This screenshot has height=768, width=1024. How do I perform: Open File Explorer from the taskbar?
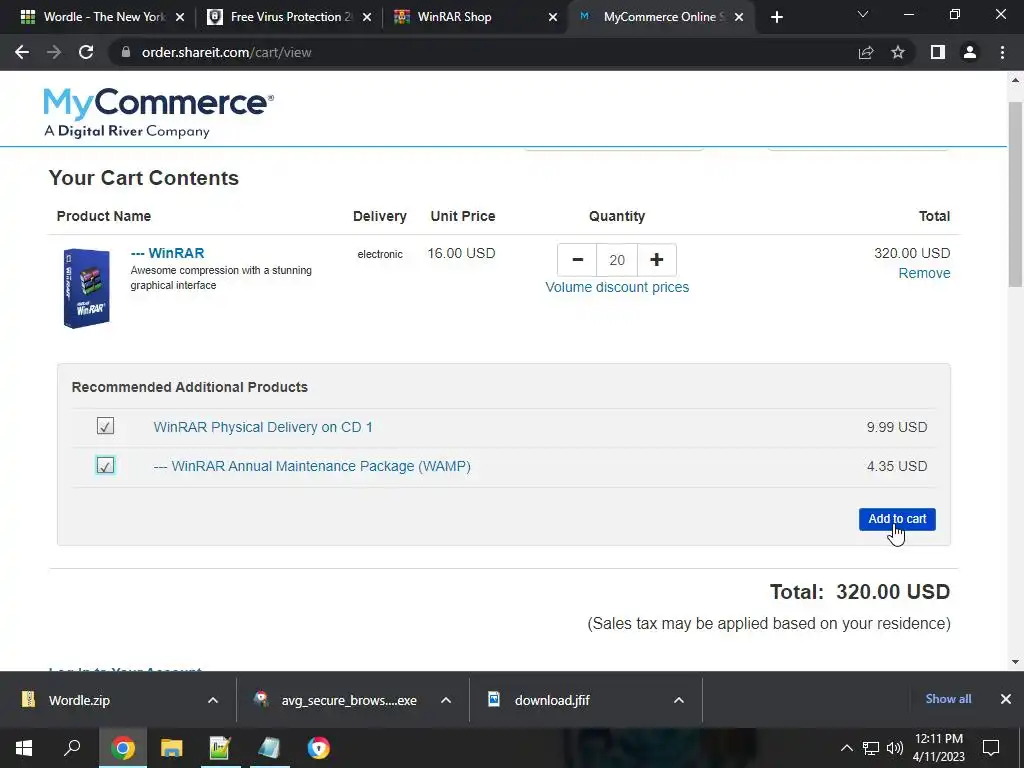click(x=172, y=748)
